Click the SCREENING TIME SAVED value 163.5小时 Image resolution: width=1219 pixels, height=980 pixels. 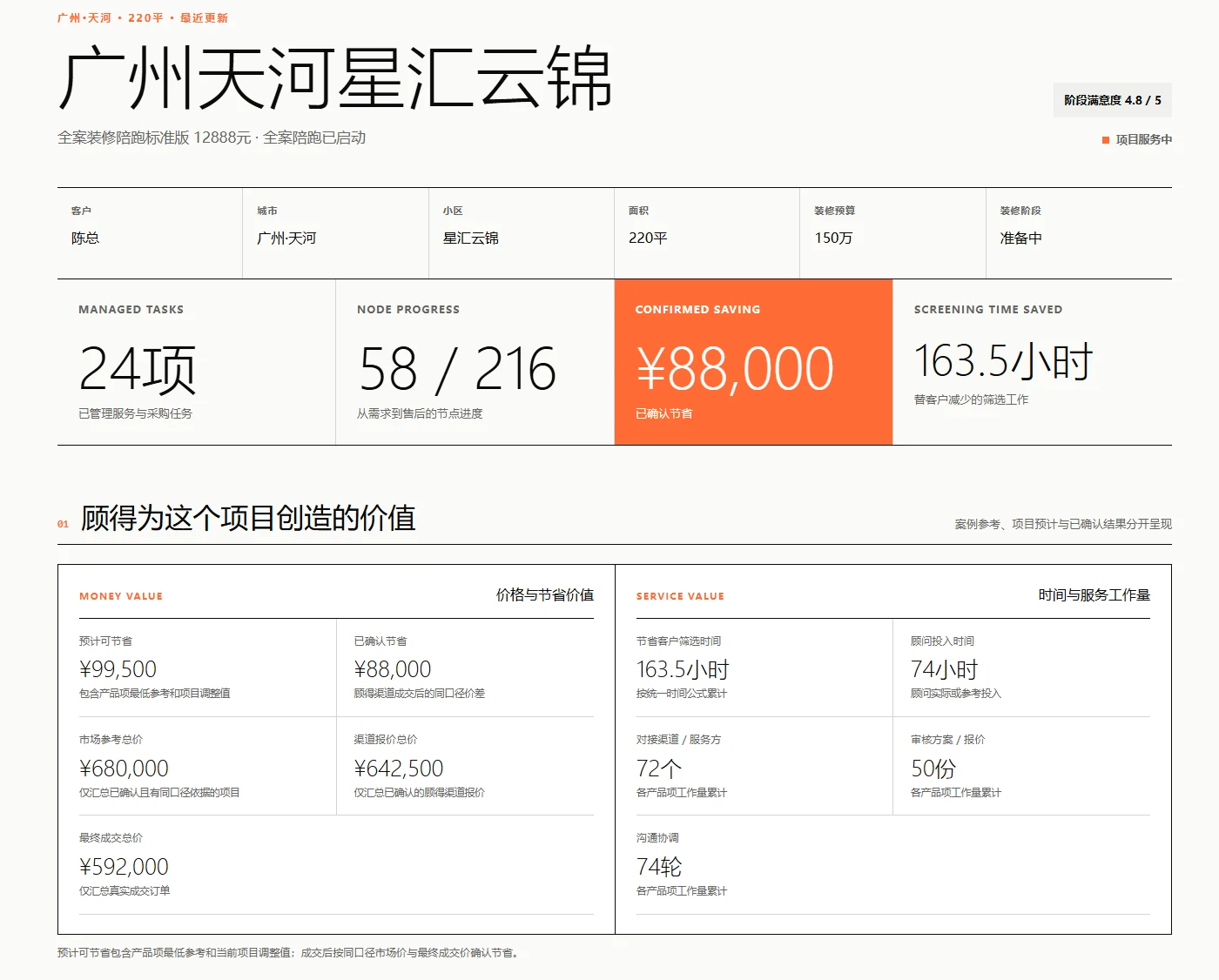click(x=1003, y=361)
